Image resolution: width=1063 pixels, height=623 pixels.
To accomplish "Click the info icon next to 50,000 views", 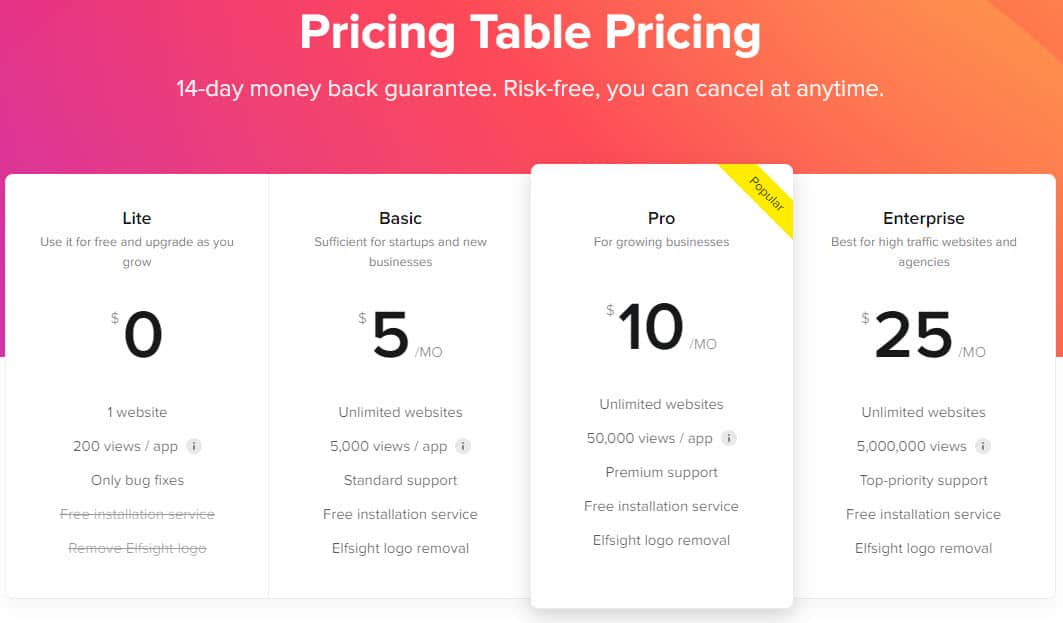I will click(729, 438).
